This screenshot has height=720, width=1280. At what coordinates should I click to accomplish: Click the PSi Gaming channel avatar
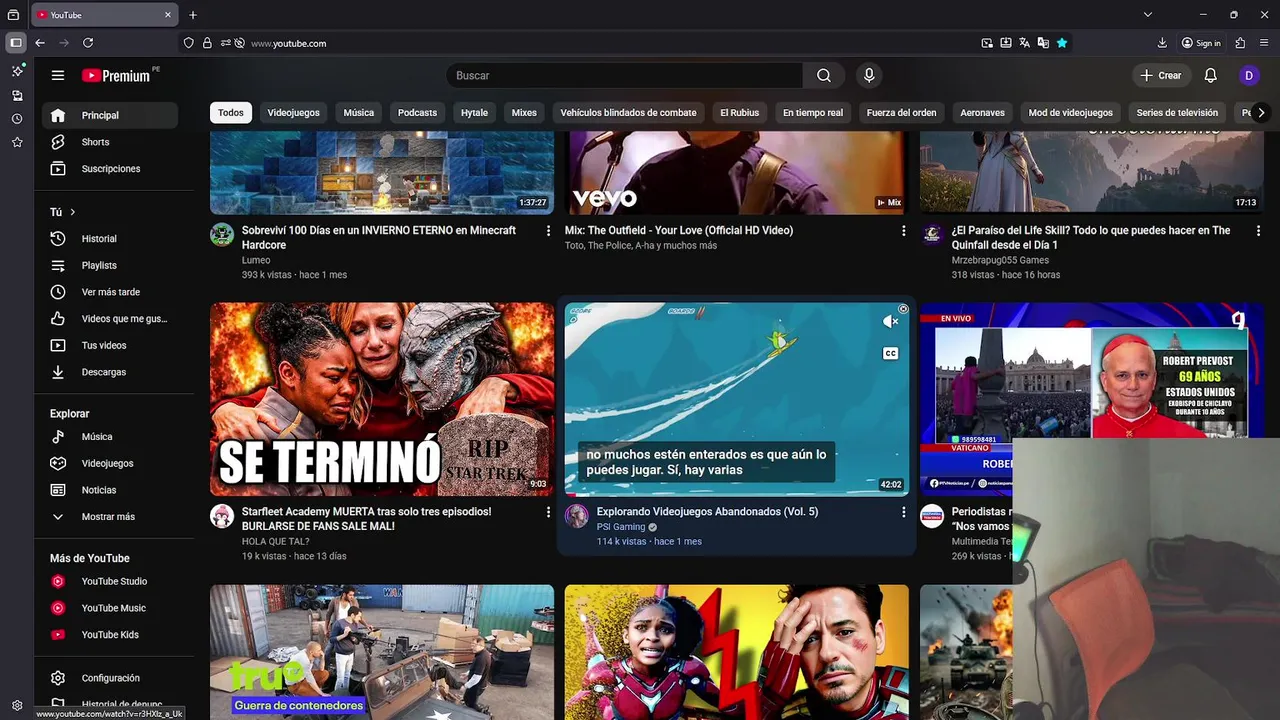point(577,516)
